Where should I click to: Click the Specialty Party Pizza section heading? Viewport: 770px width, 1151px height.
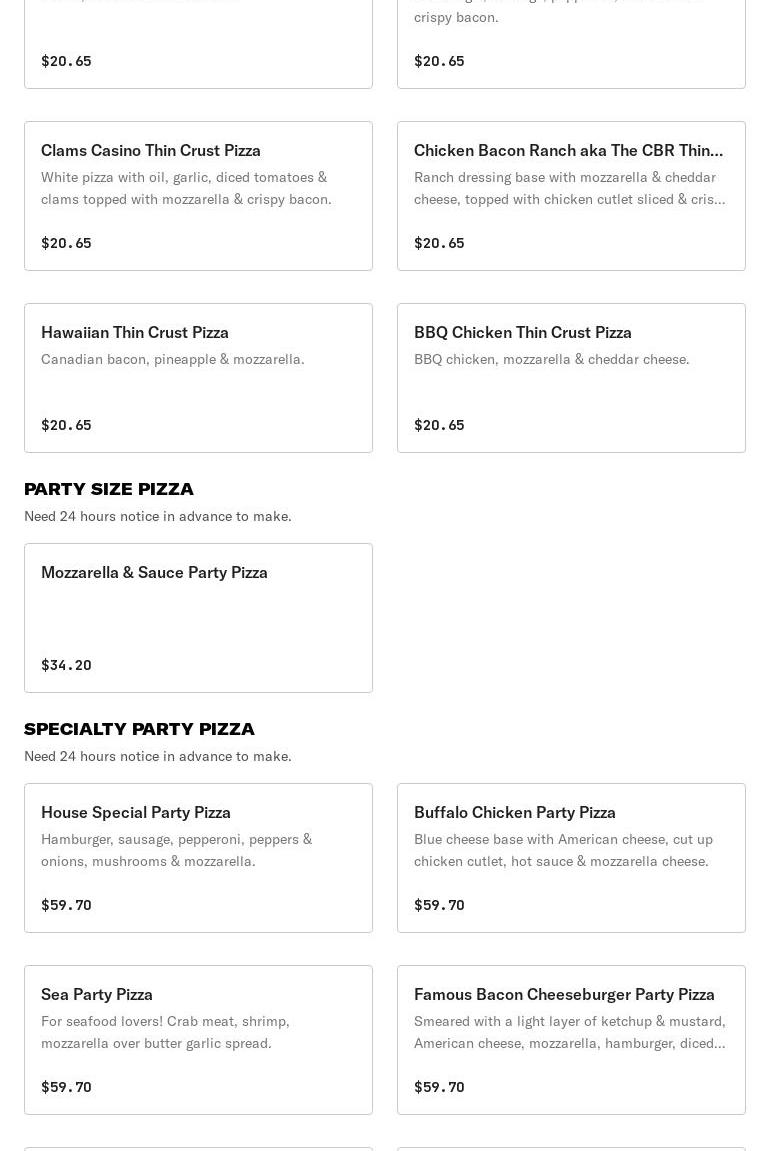[x=139, y=729]
